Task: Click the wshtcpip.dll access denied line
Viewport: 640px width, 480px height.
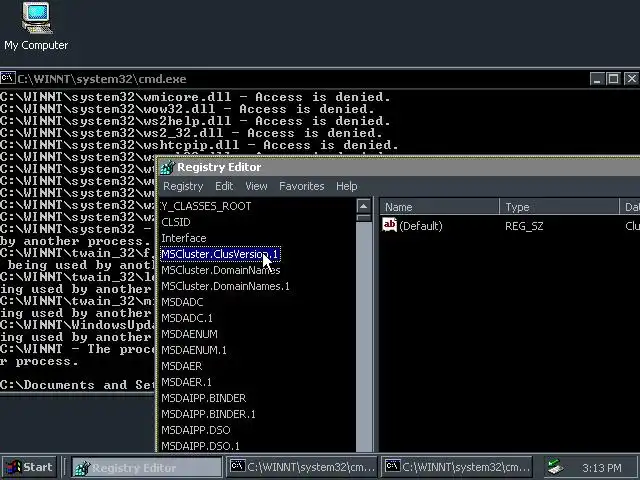Action: tap(199, 145)
